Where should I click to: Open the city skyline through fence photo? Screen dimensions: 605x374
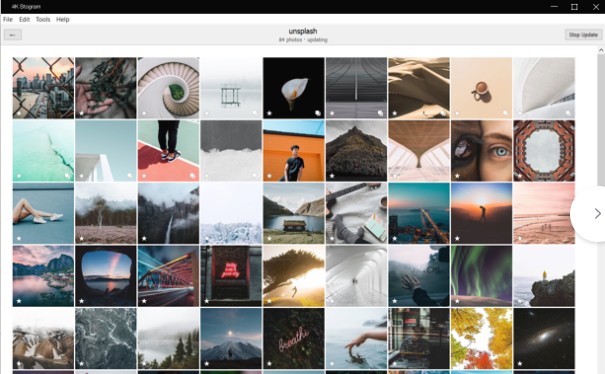[43, 88]
